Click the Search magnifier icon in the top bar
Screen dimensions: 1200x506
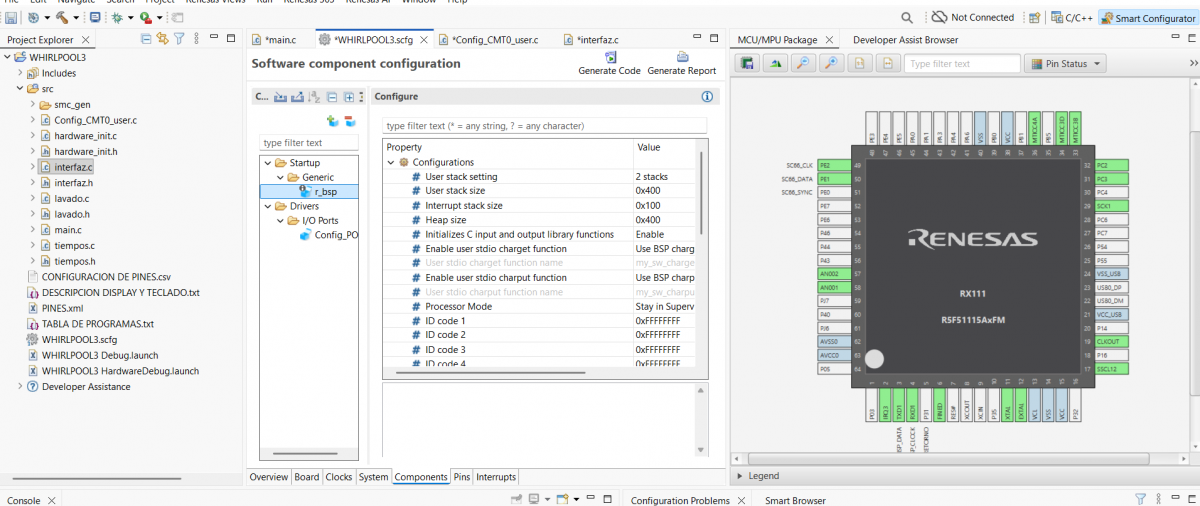pyautogui.click(x=907, y=18)
